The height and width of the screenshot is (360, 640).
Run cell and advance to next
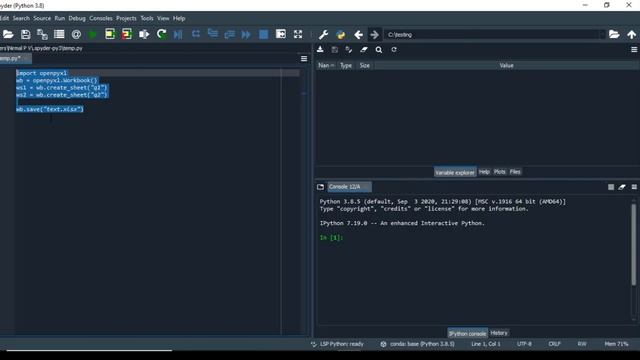coord(127,34)
